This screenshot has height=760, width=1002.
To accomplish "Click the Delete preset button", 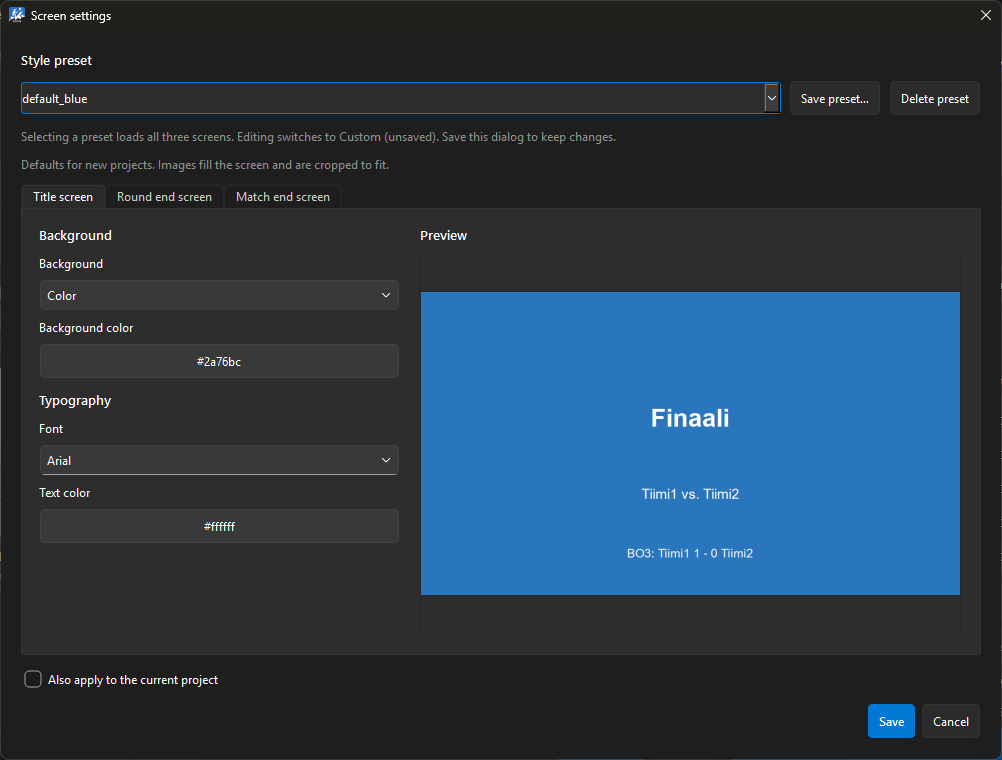I will pos(934,98).
